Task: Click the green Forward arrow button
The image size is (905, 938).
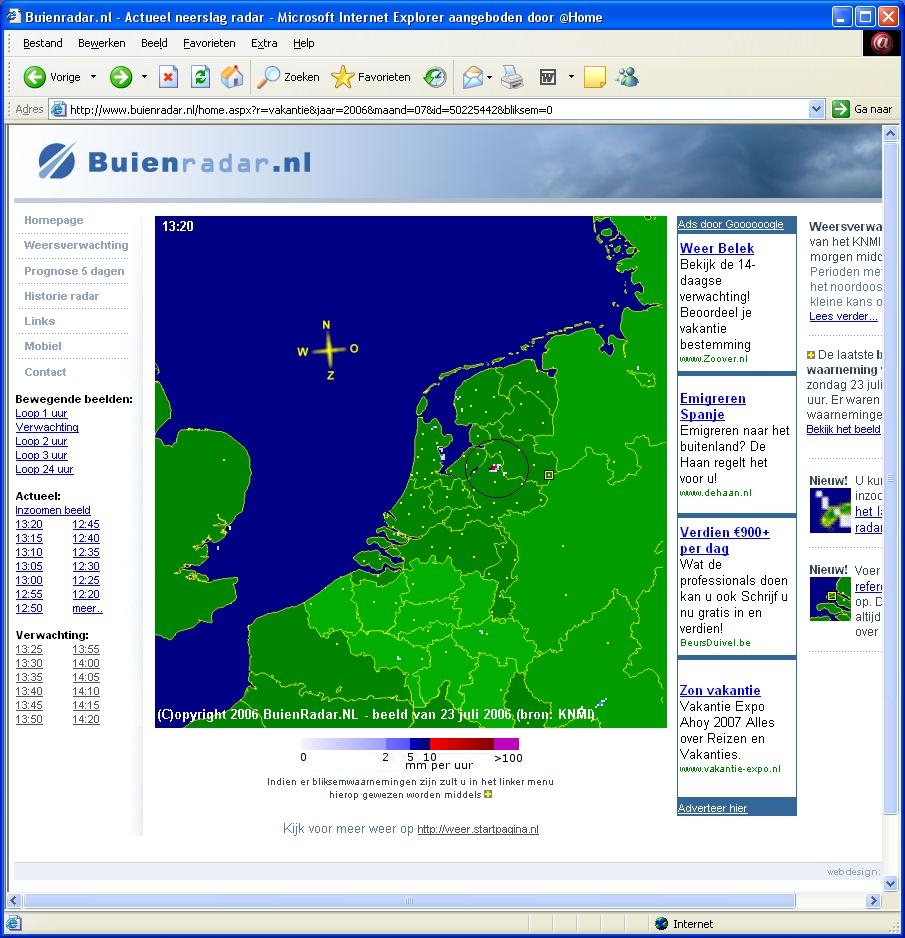Action: [121, 77]
